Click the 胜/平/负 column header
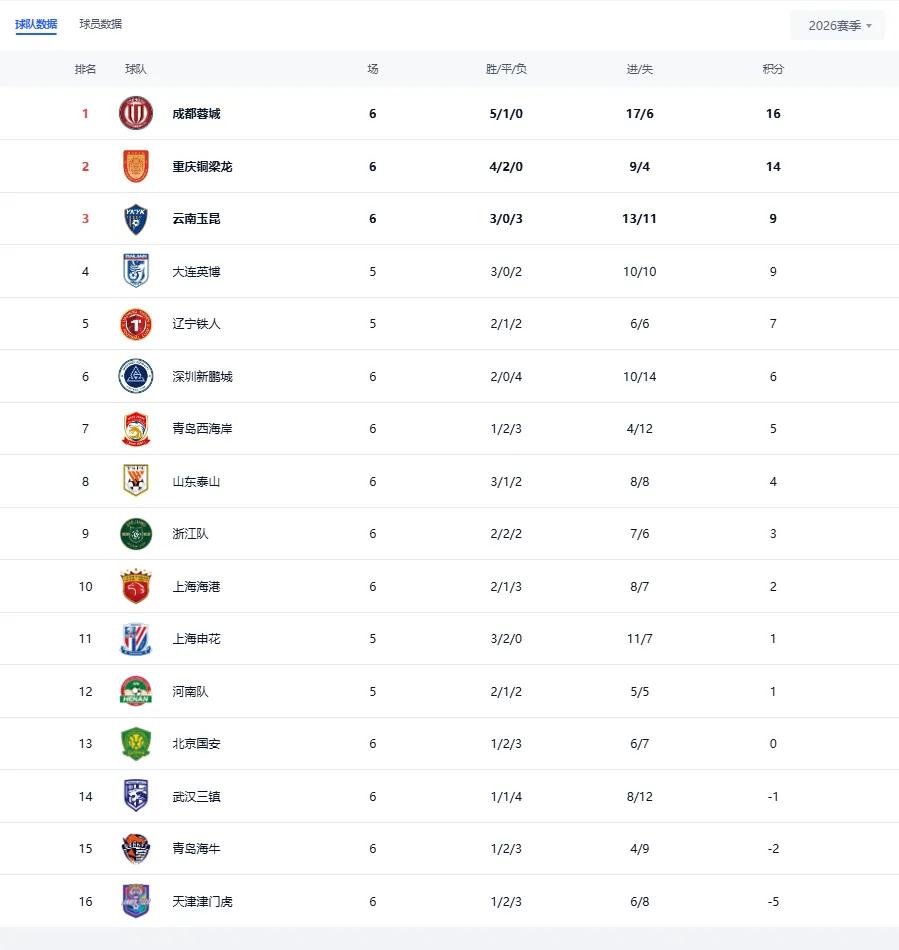The height and width of the screenshot is (950, 899). (506, 69)
